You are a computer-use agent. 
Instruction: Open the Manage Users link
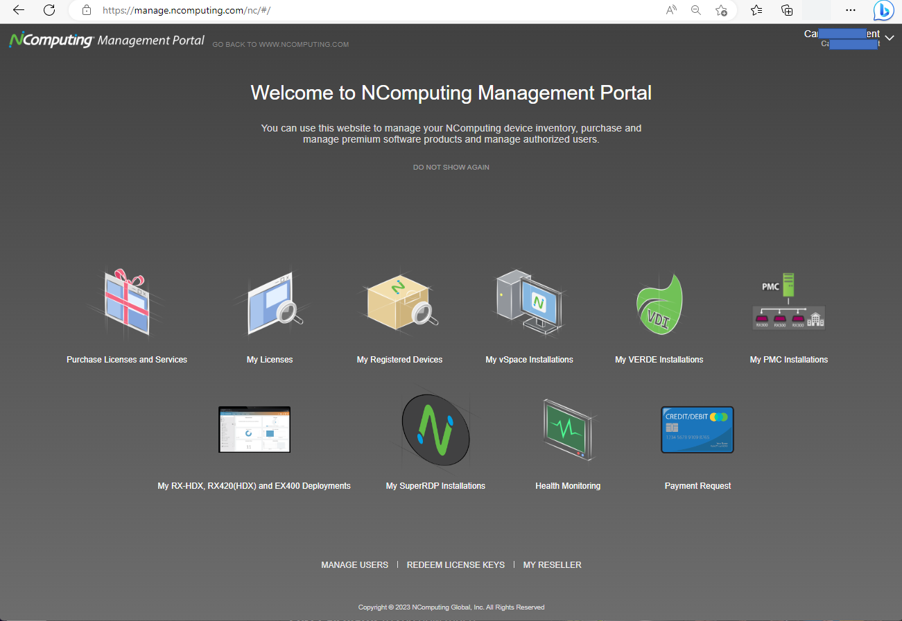pos(354,565)
